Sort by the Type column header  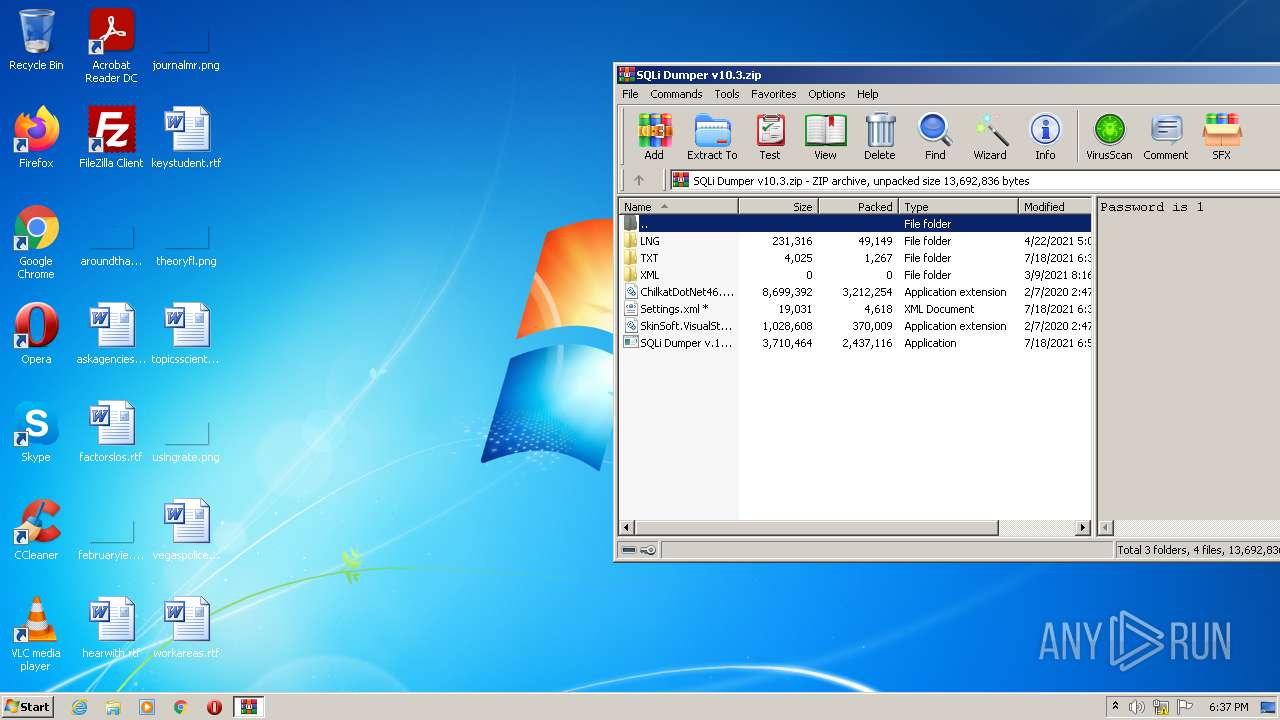[x=959, y=207]
